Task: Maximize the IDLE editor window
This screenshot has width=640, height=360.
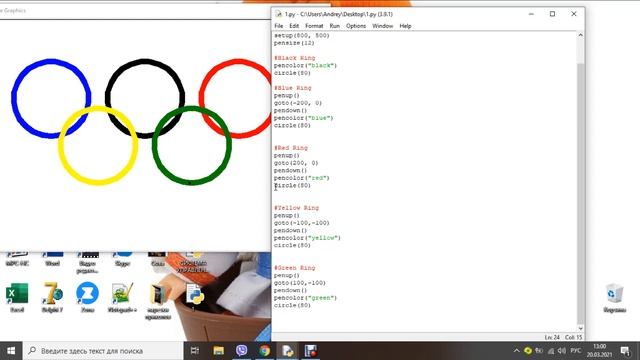Action: 552,14
